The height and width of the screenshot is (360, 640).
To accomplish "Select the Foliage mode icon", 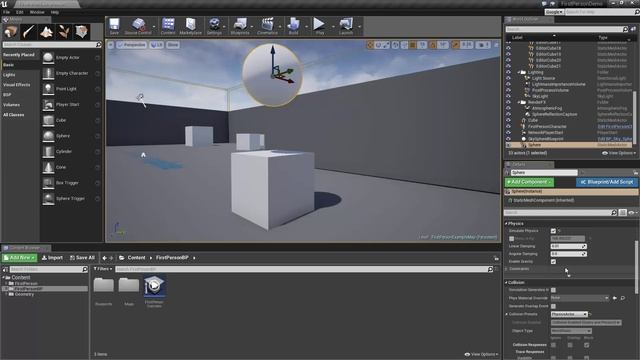I will 64,32.
